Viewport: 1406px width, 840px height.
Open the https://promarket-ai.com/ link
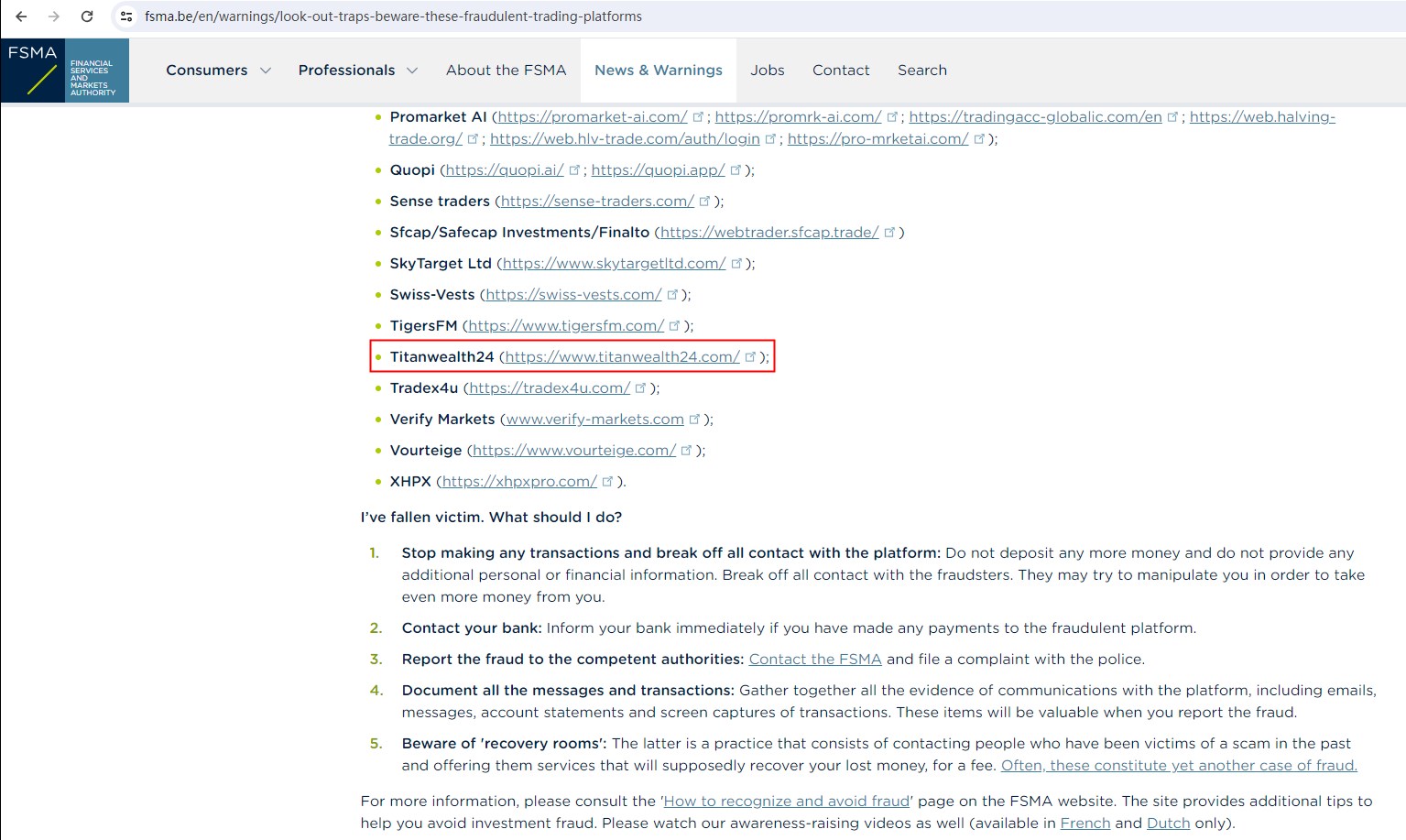pyautogui.click(x=593, y=117)
